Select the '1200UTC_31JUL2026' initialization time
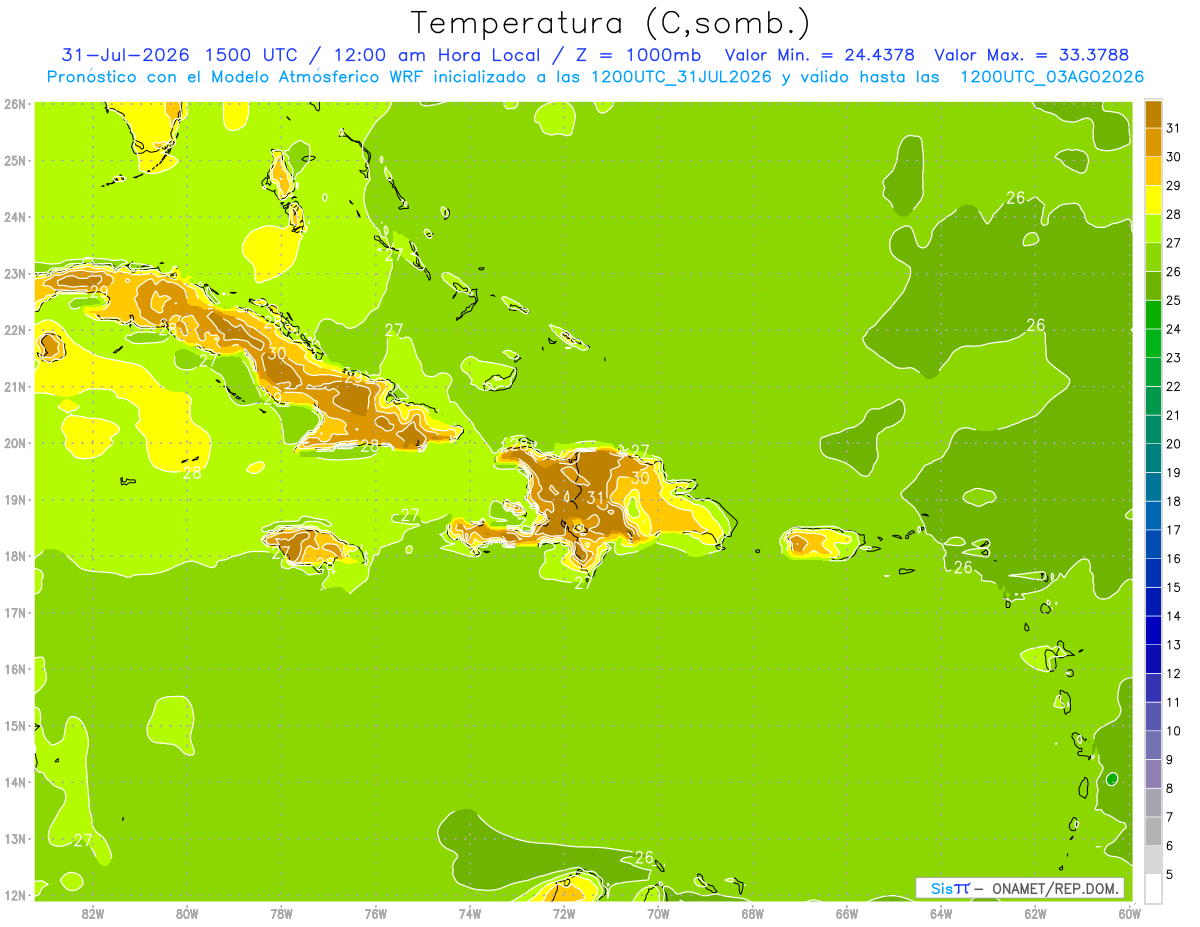 point(682,77)
